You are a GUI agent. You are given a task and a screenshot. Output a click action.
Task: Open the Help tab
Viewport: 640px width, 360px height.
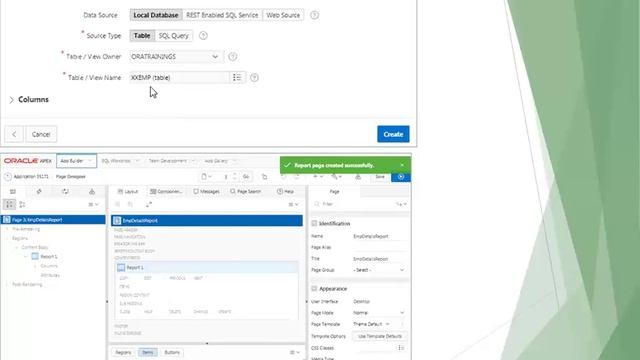(x=285, y=191)
